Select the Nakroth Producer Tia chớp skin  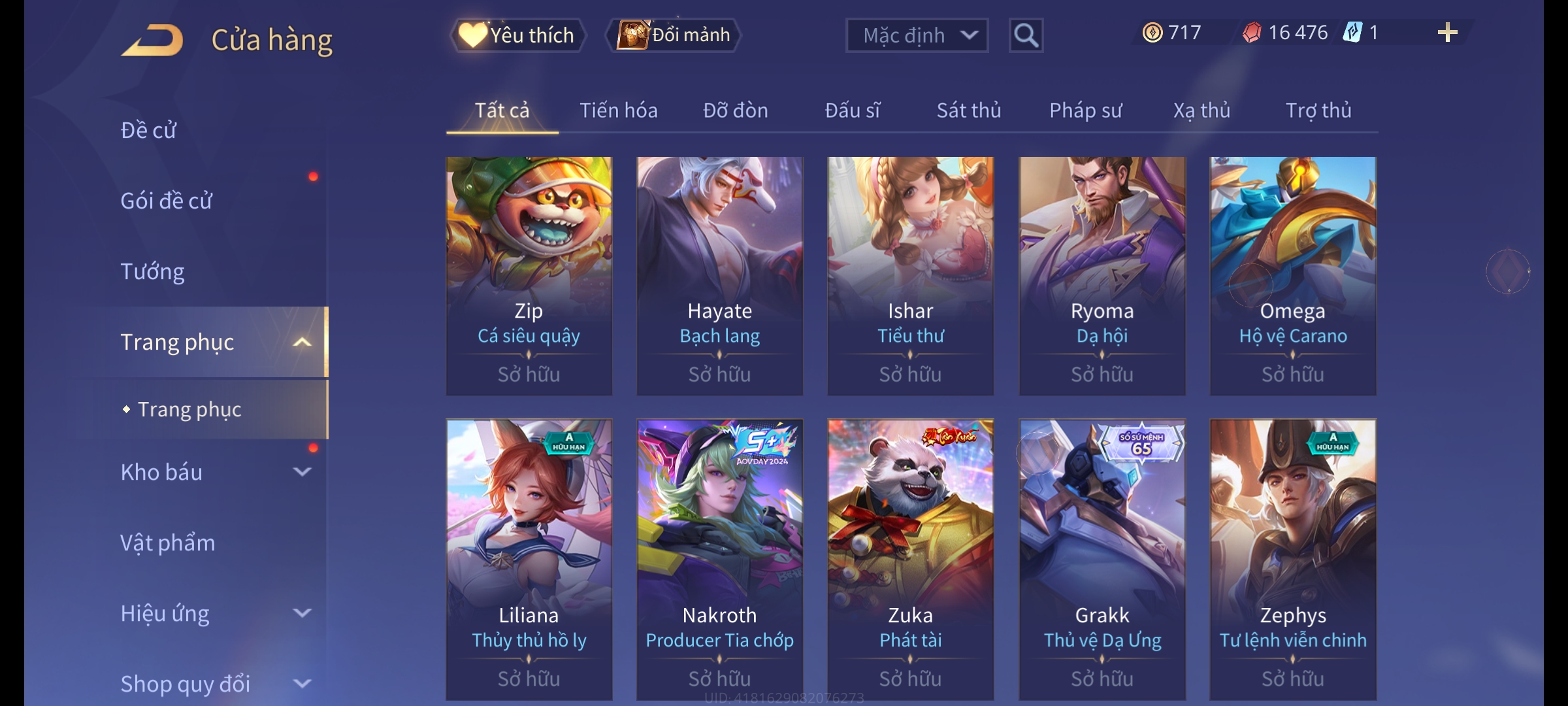[x=720, y=560]
